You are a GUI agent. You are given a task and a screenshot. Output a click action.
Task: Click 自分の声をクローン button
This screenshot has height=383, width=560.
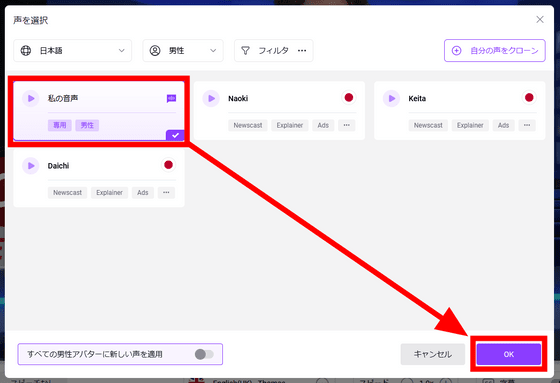coord(495,50)
